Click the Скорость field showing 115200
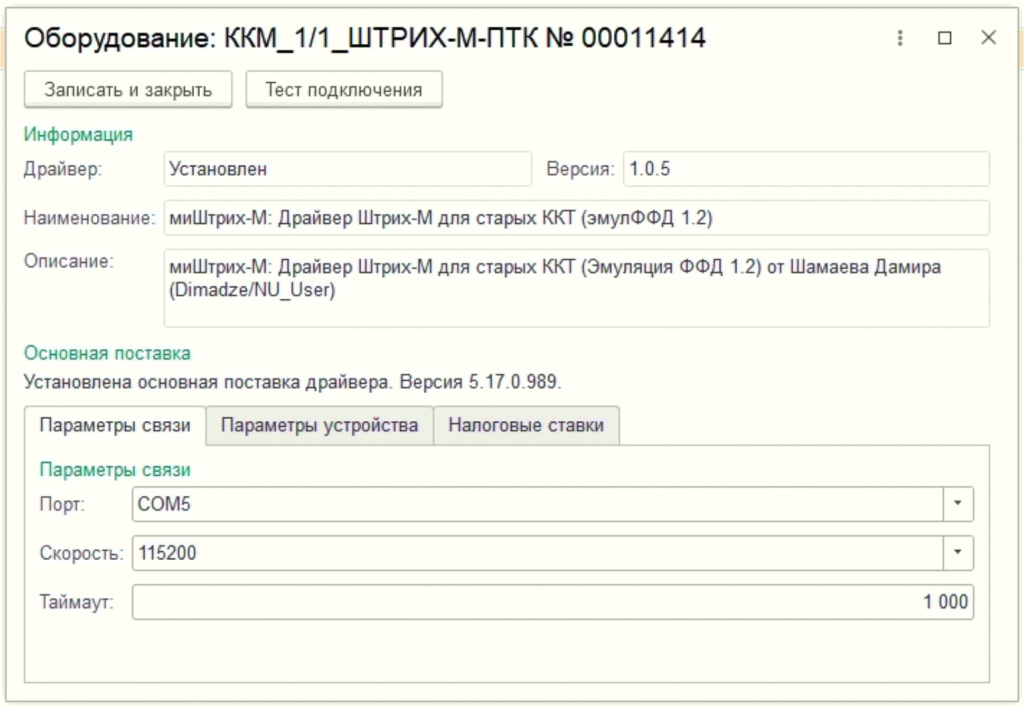Screen dimensions: 1024x707 pos(537,551)
